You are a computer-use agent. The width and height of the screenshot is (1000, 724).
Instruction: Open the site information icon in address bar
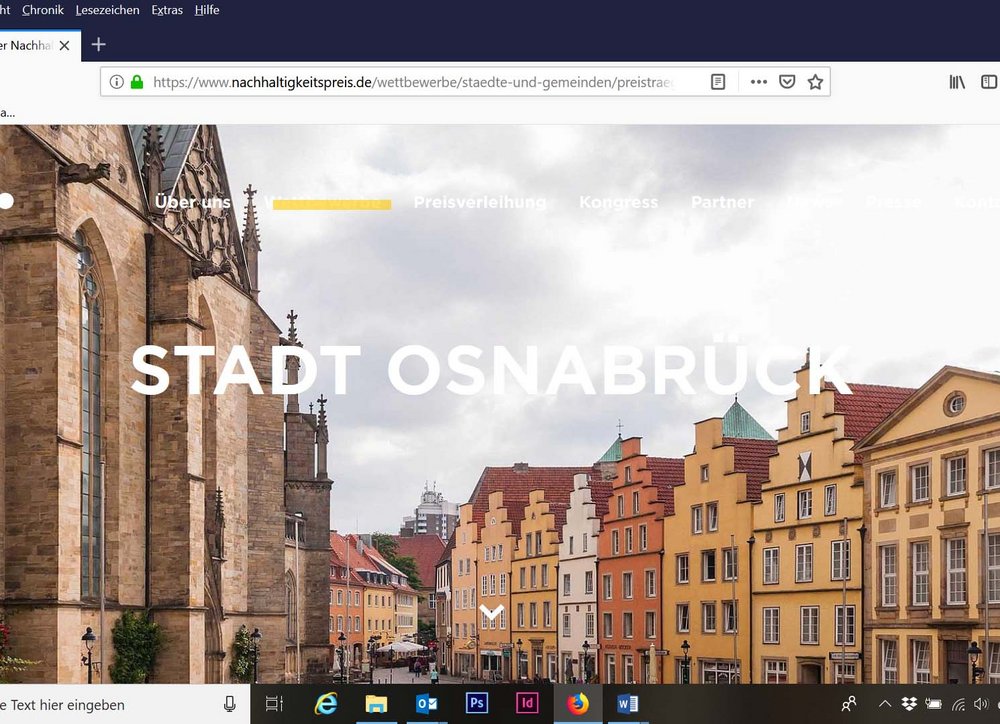(x=116, y=82)
